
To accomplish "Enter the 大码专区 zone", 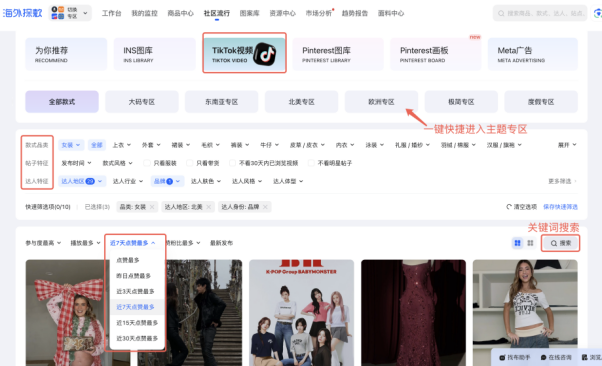I will (x=142, y=102).
